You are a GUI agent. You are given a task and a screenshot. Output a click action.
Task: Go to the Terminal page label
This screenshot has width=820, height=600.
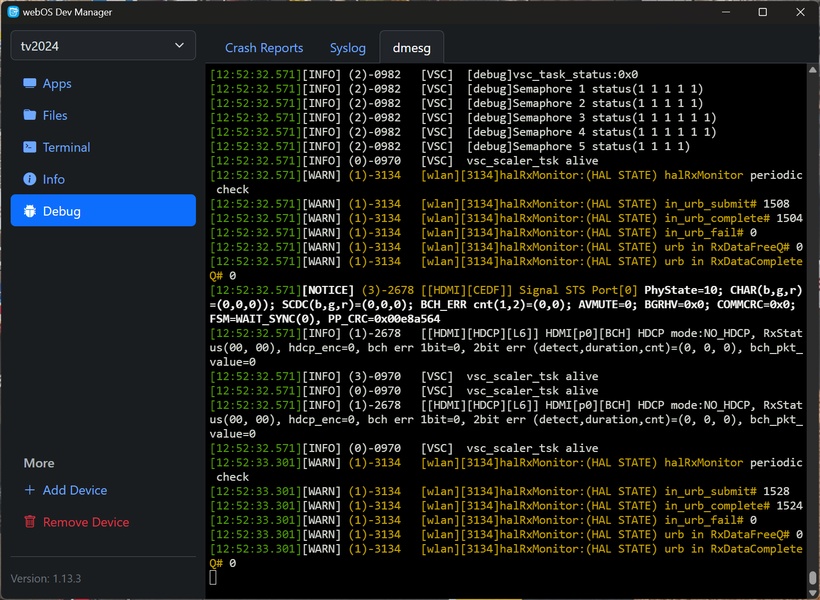pyautogui.click(x=67, y=148)
